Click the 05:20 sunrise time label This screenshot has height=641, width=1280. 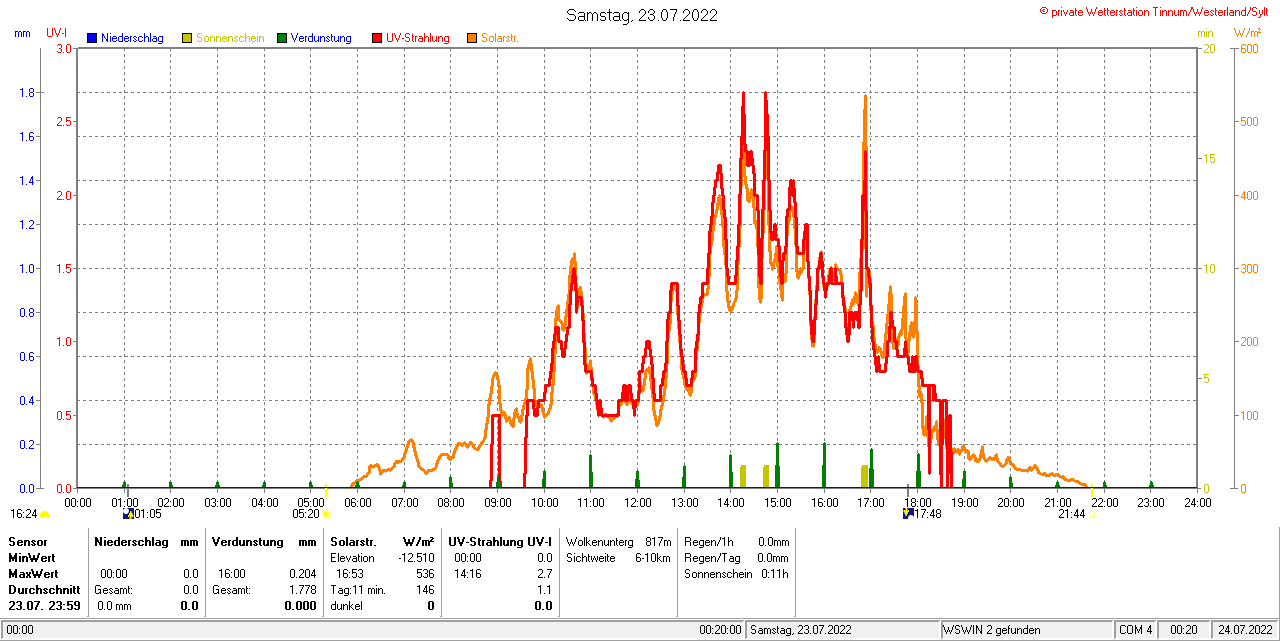pyautogui.click(x=306, y=514)
